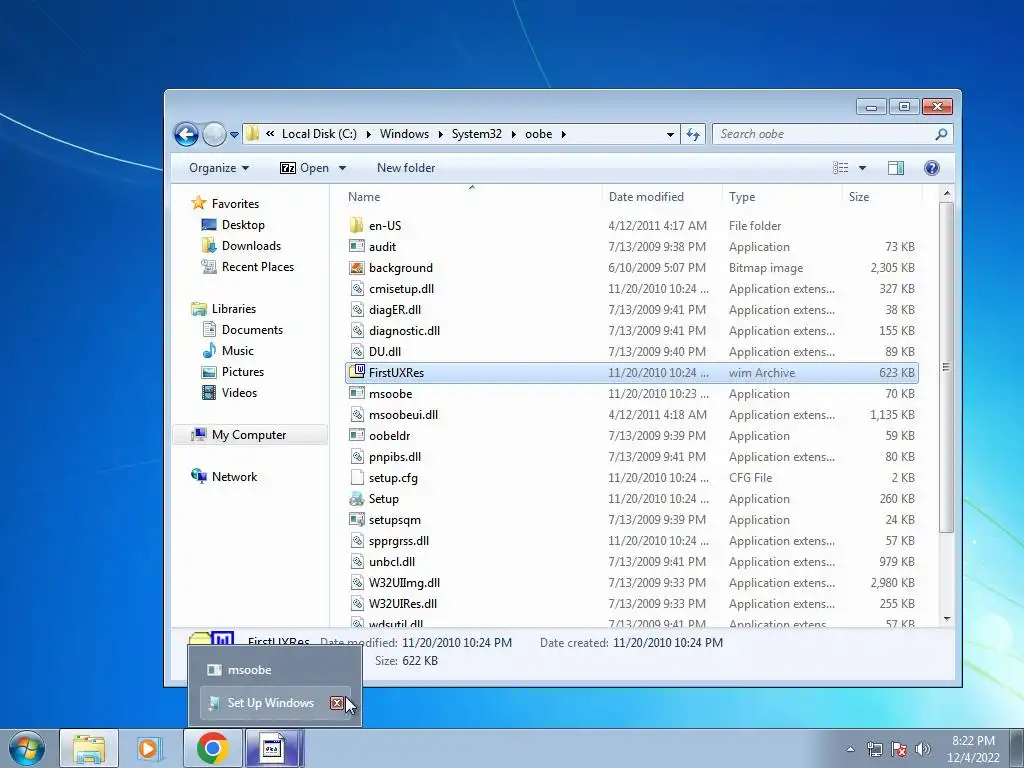Viewport: 1024px width, 768px height.
Task: Select the diagnostic.dll file name
Action: 404,330
